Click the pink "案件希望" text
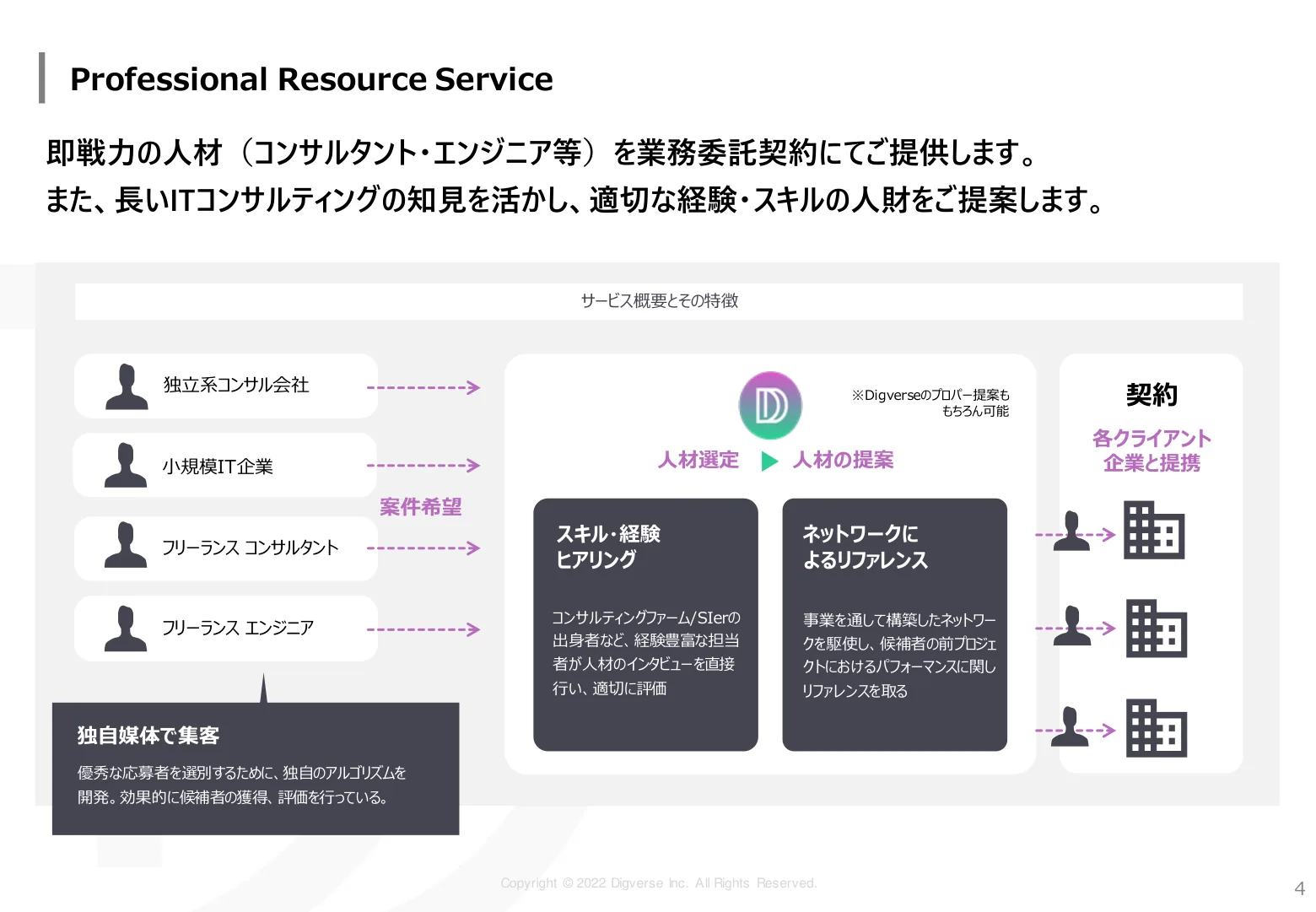Screen dimensions: 1316x912 point(421,507)
